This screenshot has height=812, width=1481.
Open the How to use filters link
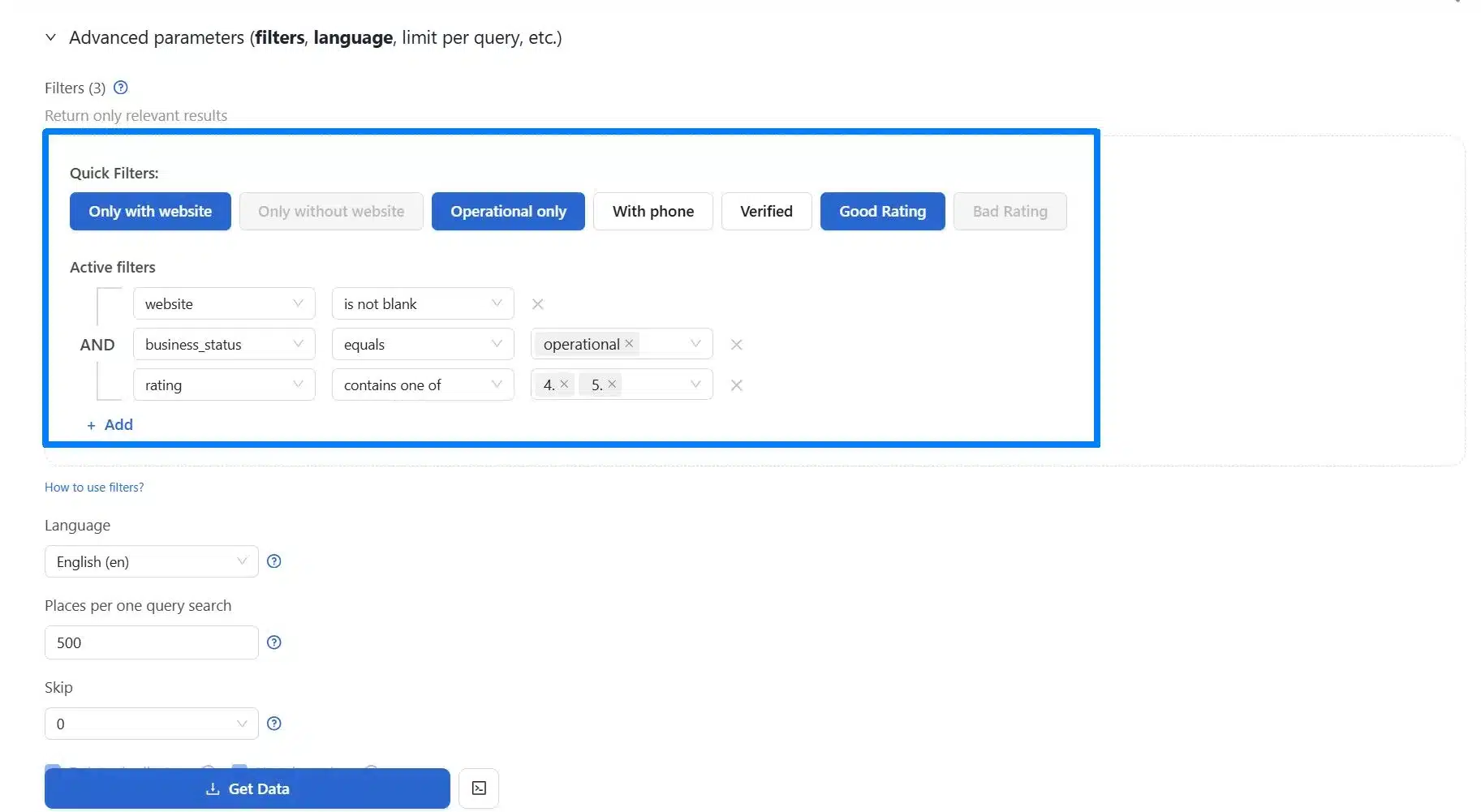94,488
